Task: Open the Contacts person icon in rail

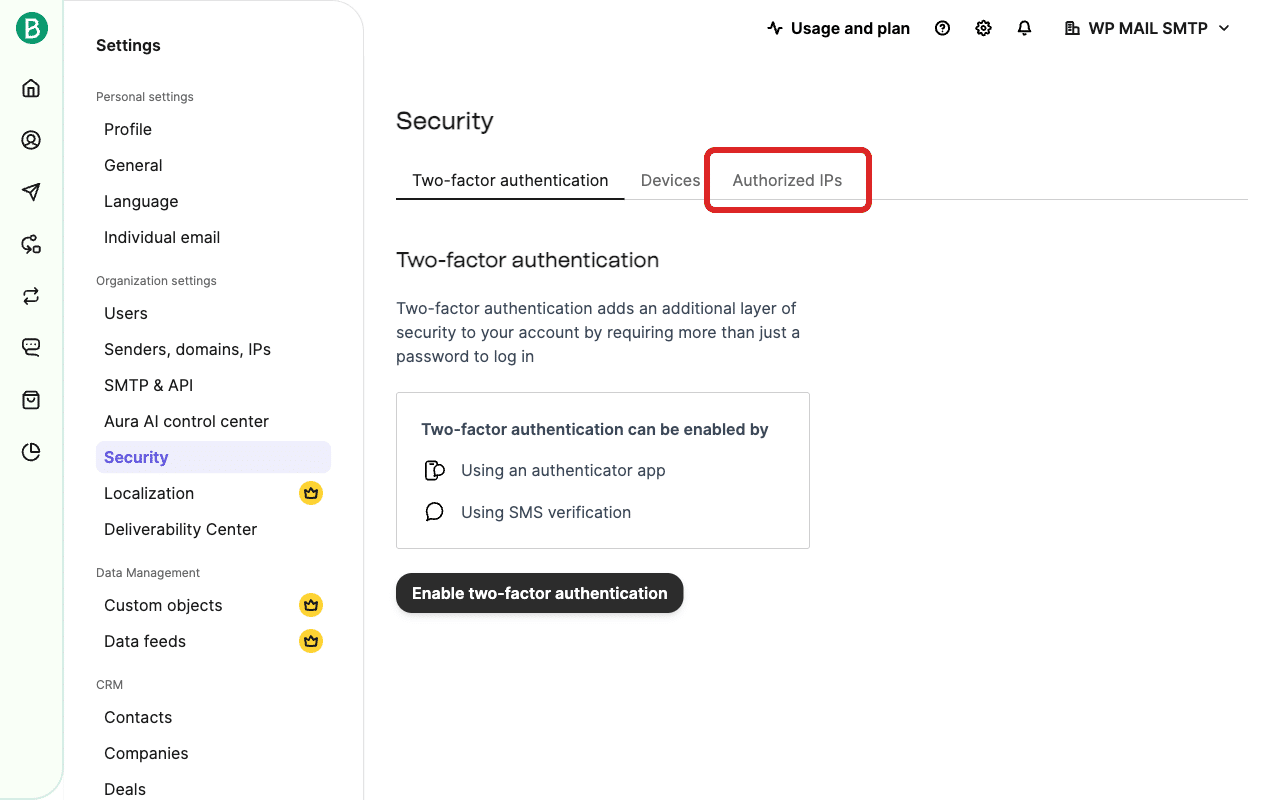Action: 31,140
